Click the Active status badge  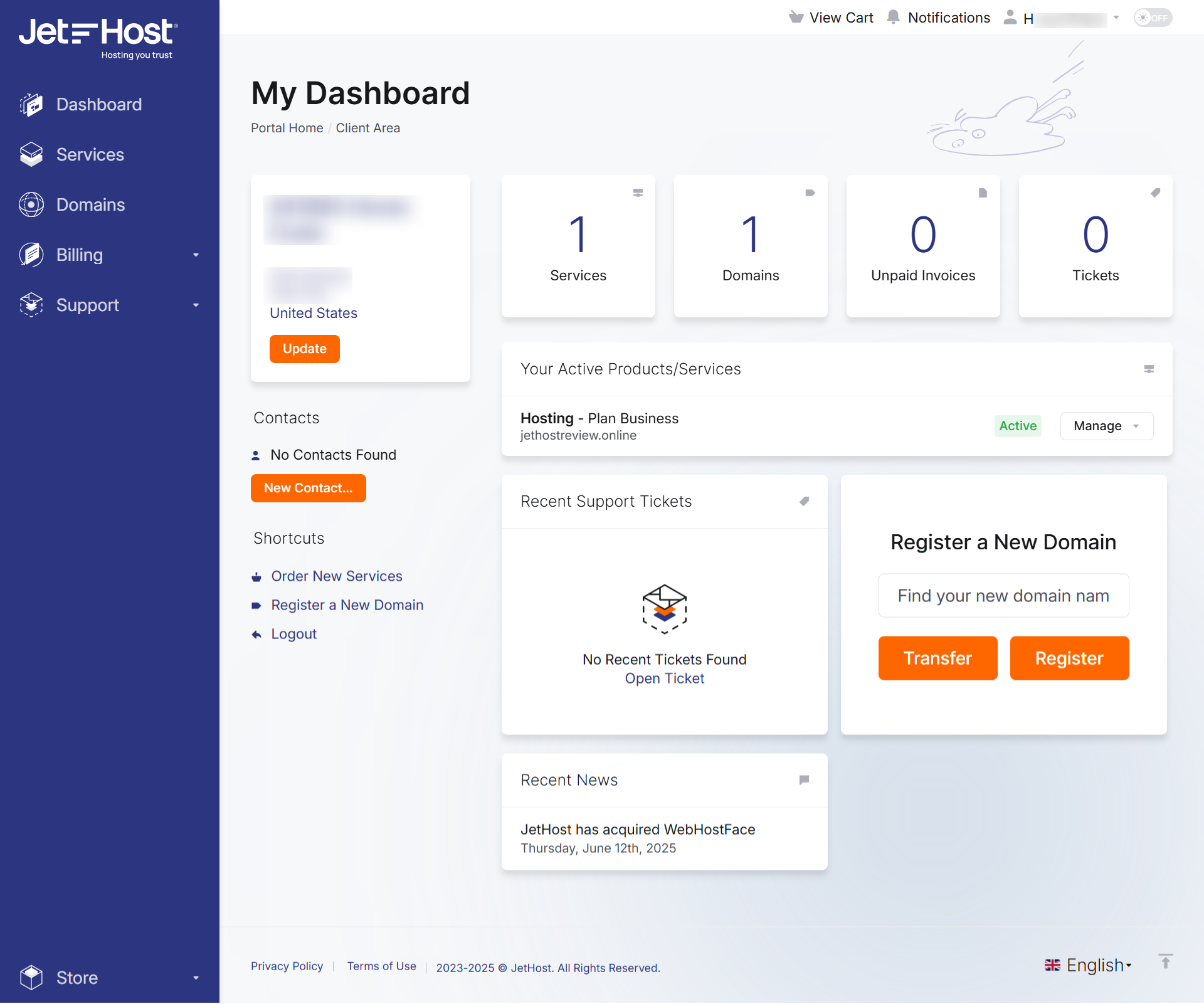1018,426
